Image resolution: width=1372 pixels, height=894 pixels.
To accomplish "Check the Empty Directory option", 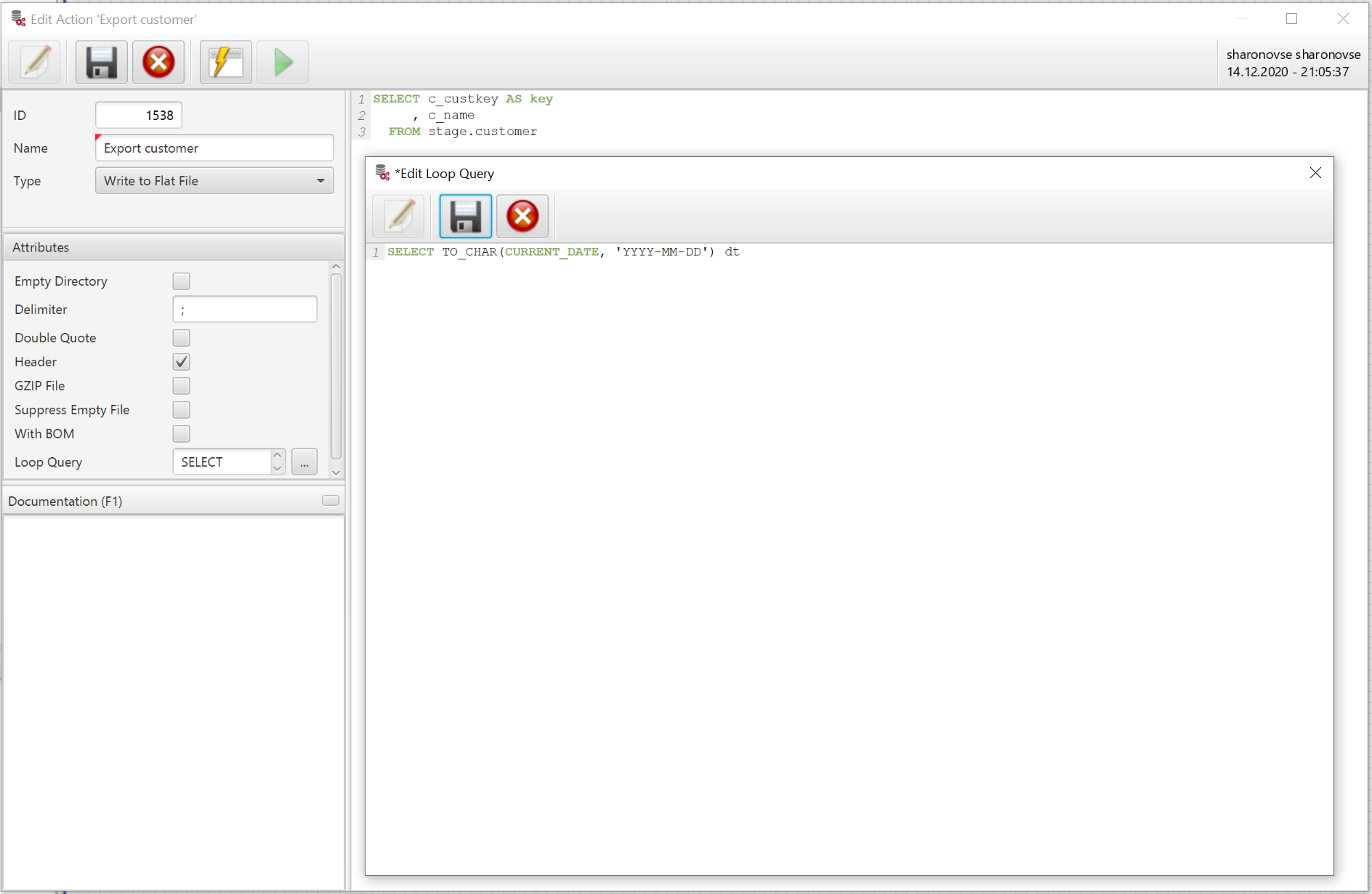I will click(x=181, y=281).
